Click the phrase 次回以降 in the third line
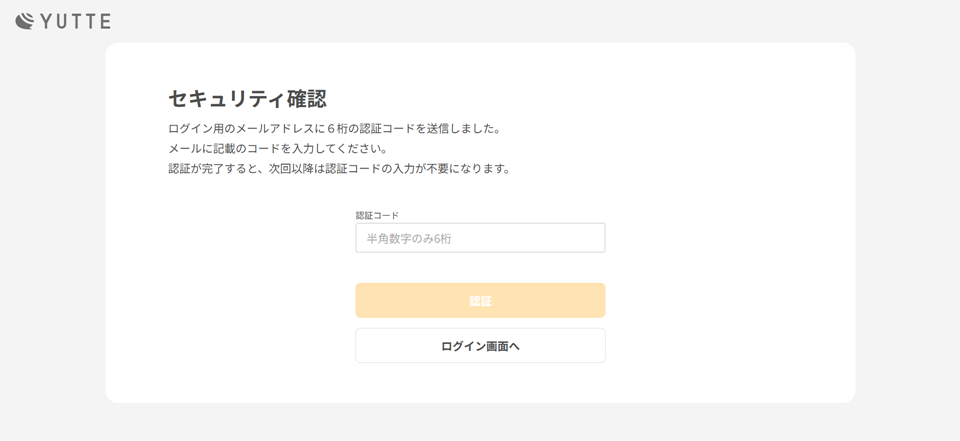This screenshot has width=960, height=441. pos(289,168)
